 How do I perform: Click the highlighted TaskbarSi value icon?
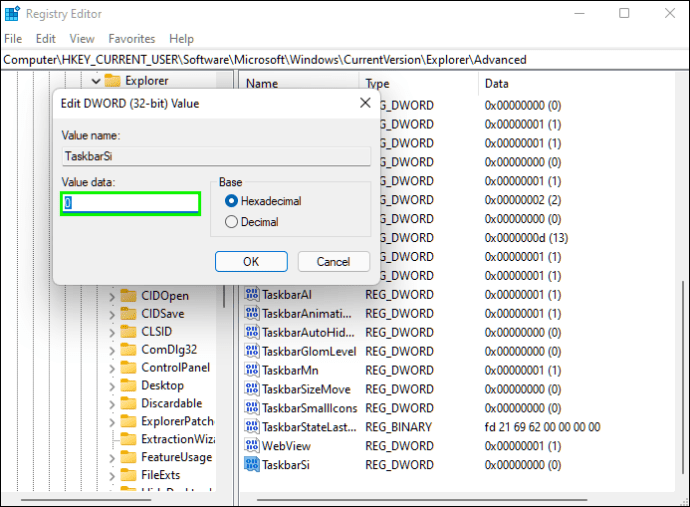pos(252,465)
